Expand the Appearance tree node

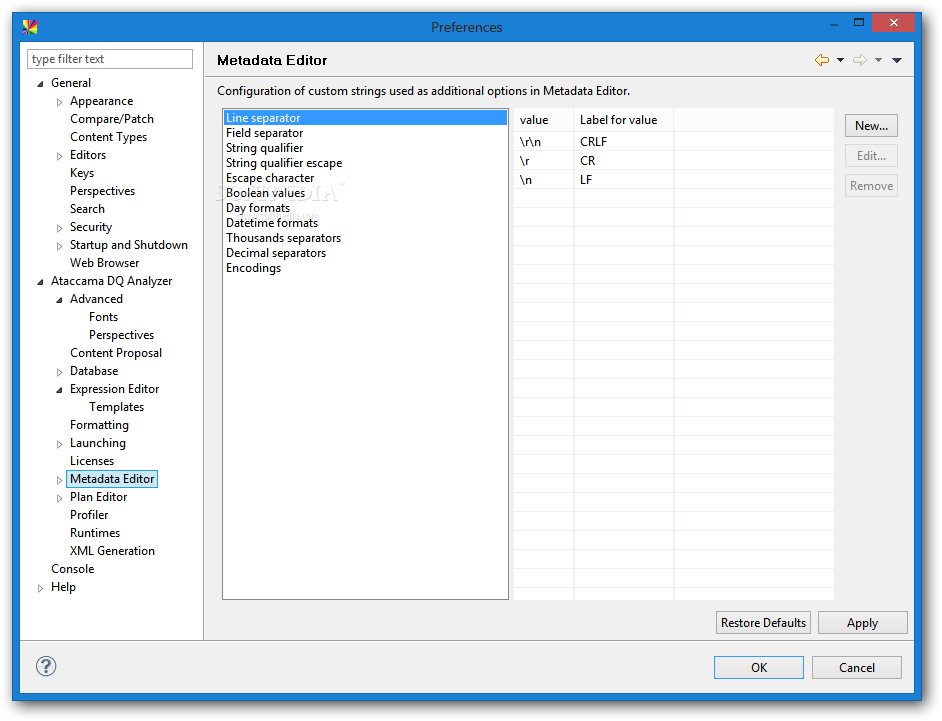(59, 102)
